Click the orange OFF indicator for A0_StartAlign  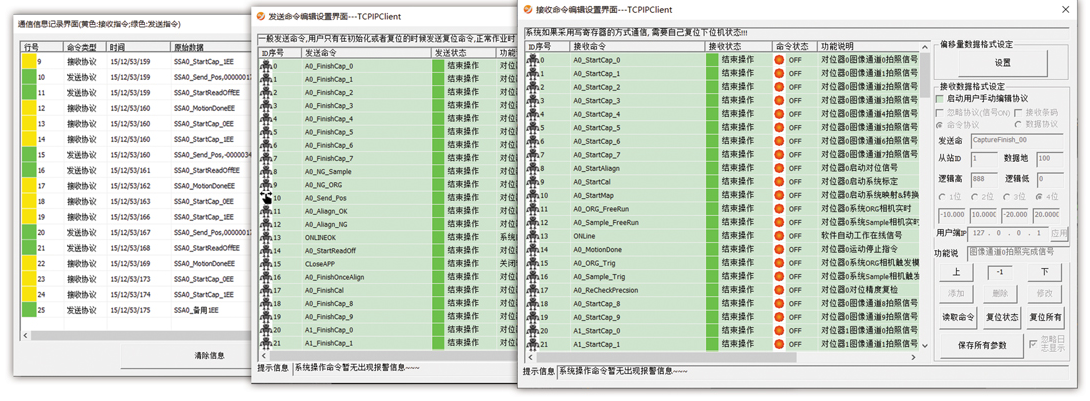779,169
